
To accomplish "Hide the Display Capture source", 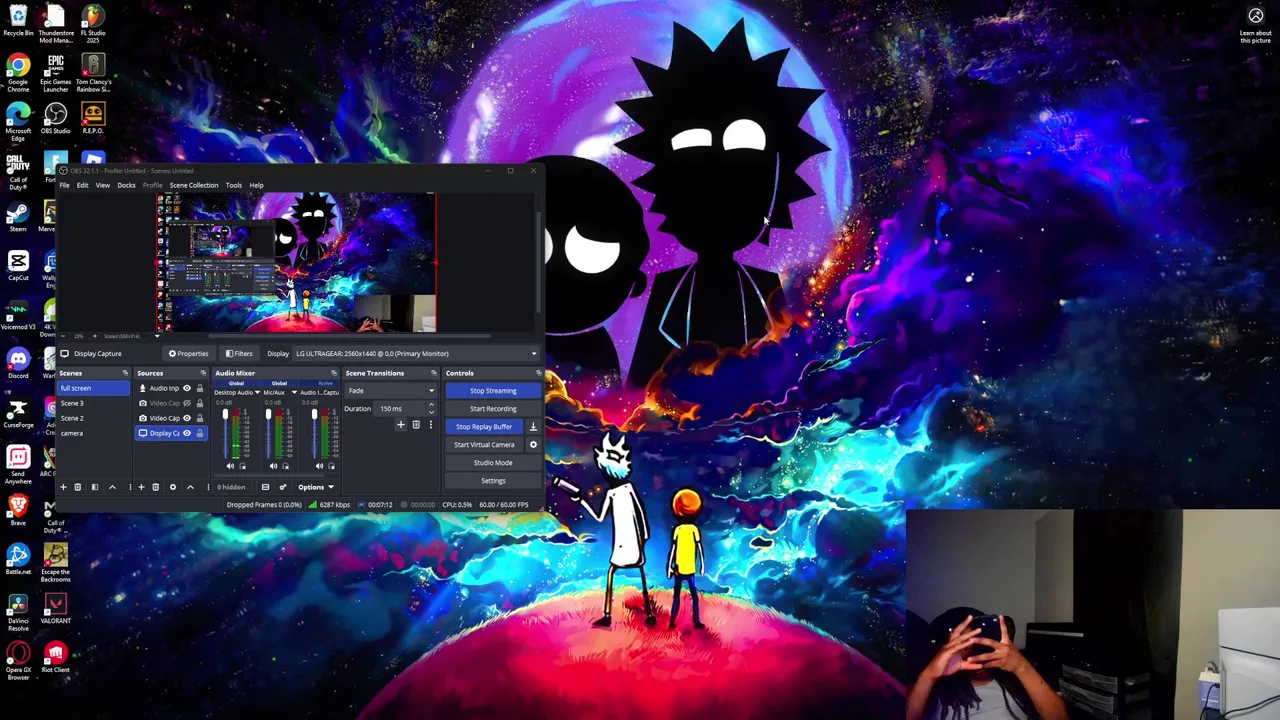I will point(187,433).
